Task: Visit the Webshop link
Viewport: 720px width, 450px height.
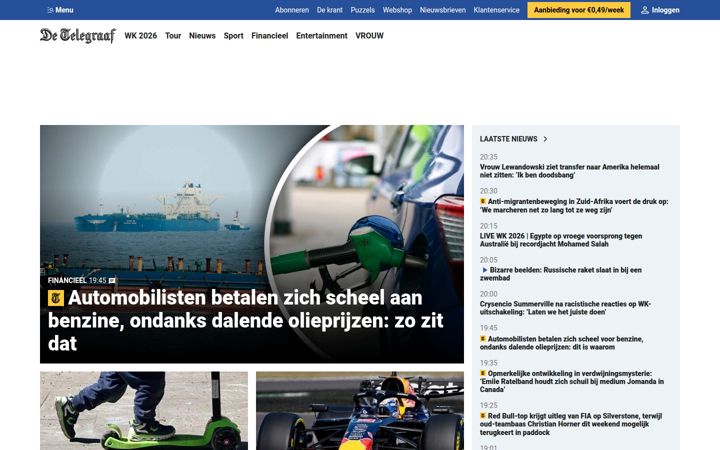Action: [397, 10]
